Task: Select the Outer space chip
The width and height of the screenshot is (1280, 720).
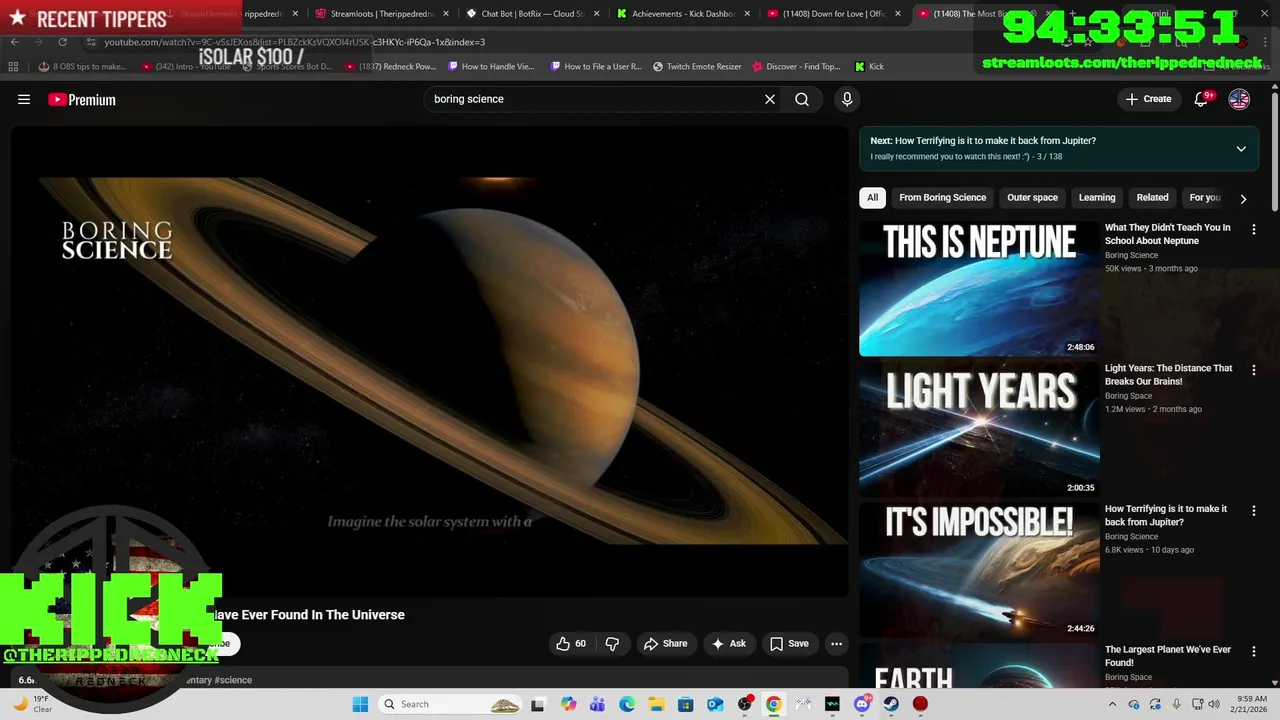Action: (x=1032, y=197)
